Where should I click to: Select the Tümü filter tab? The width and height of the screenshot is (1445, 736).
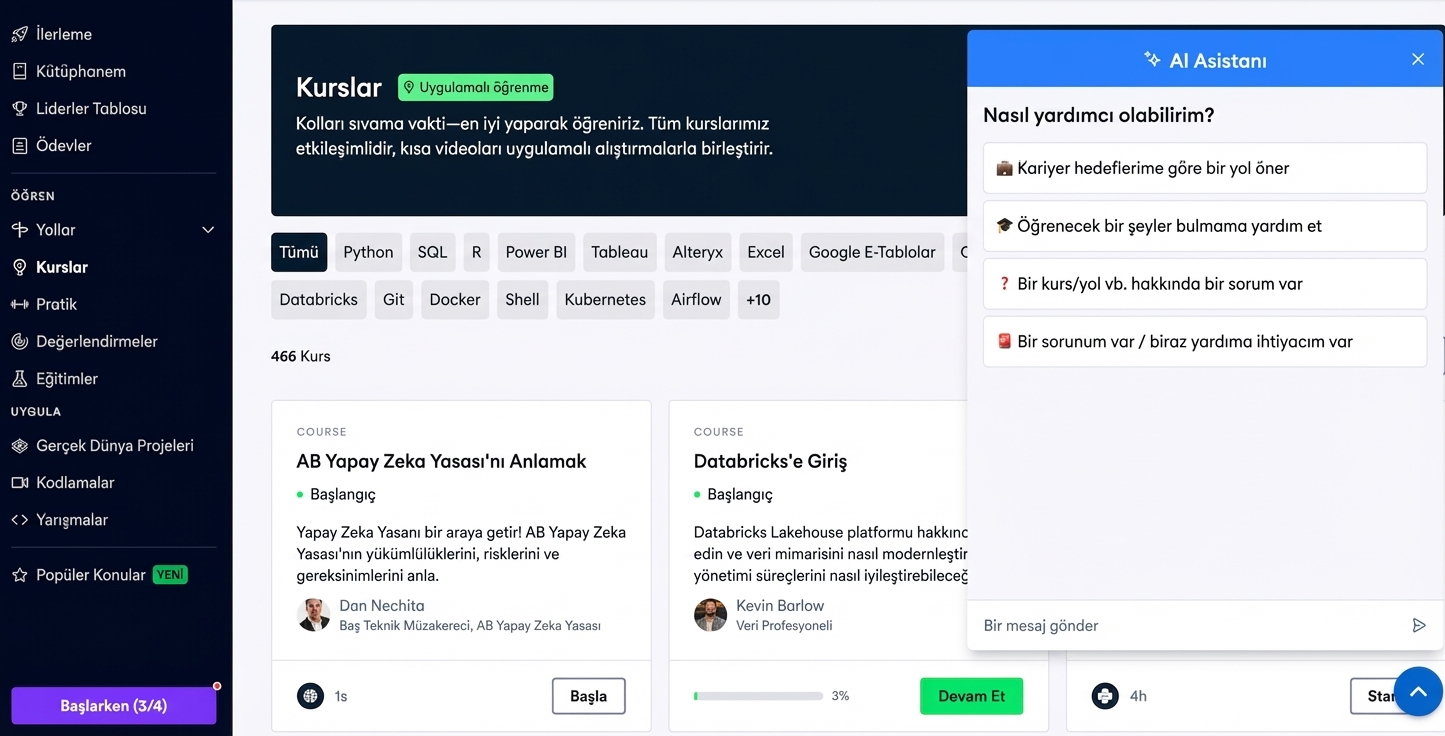[298, 252]
